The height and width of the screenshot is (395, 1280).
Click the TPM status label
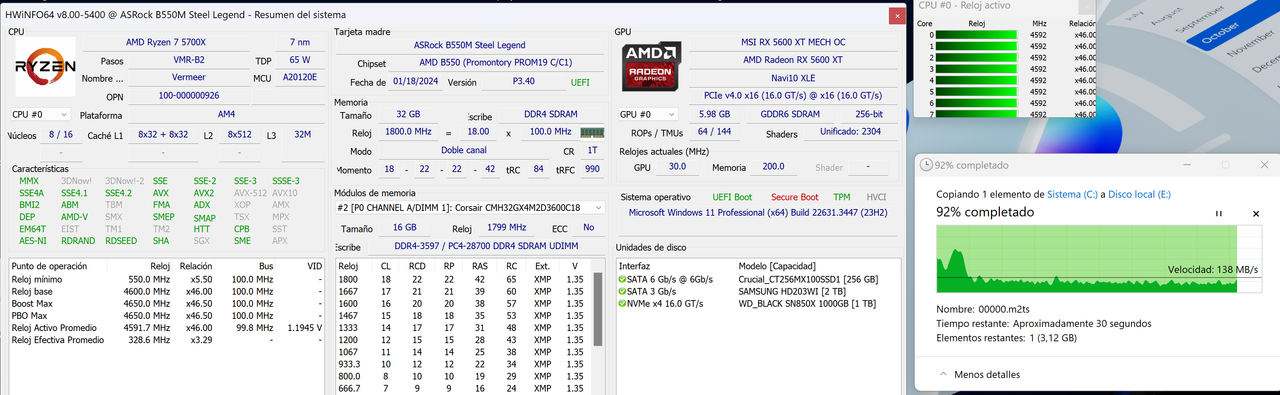click(842, 197)
